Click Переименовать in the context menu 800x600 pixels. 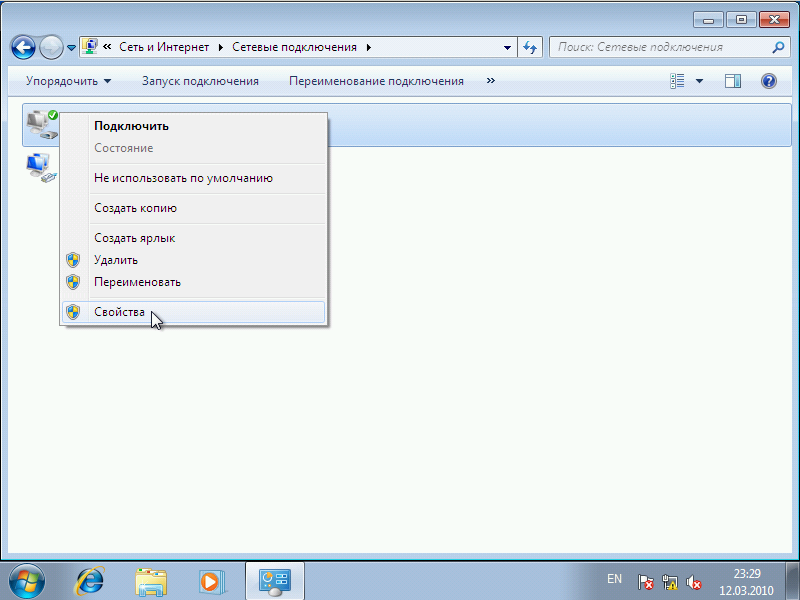pos(137,282)
